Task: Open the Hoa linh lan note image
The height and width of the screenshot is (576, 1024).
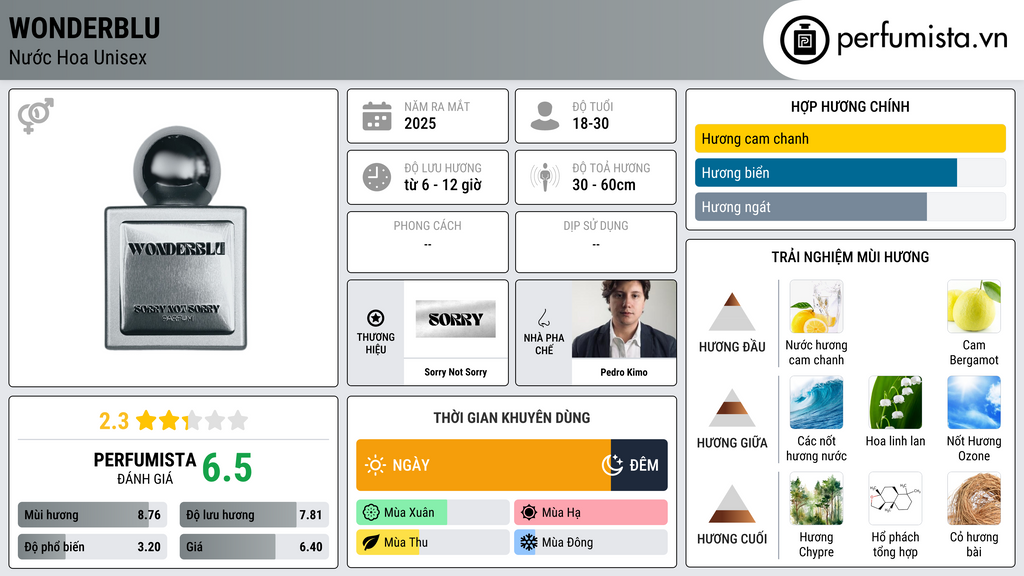Action: (x=895, y=403)
